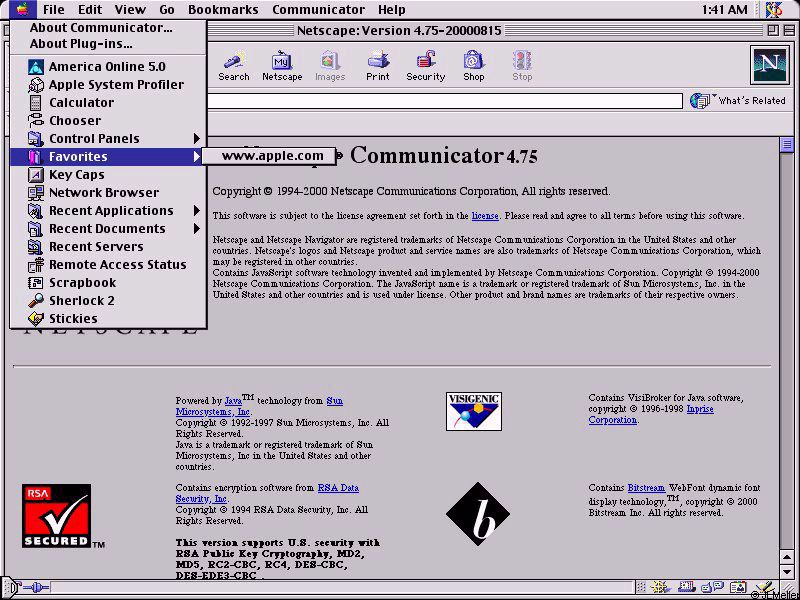Click the Shop bag toolbar icon
800x600 pixels.
(x=473, y=66)
